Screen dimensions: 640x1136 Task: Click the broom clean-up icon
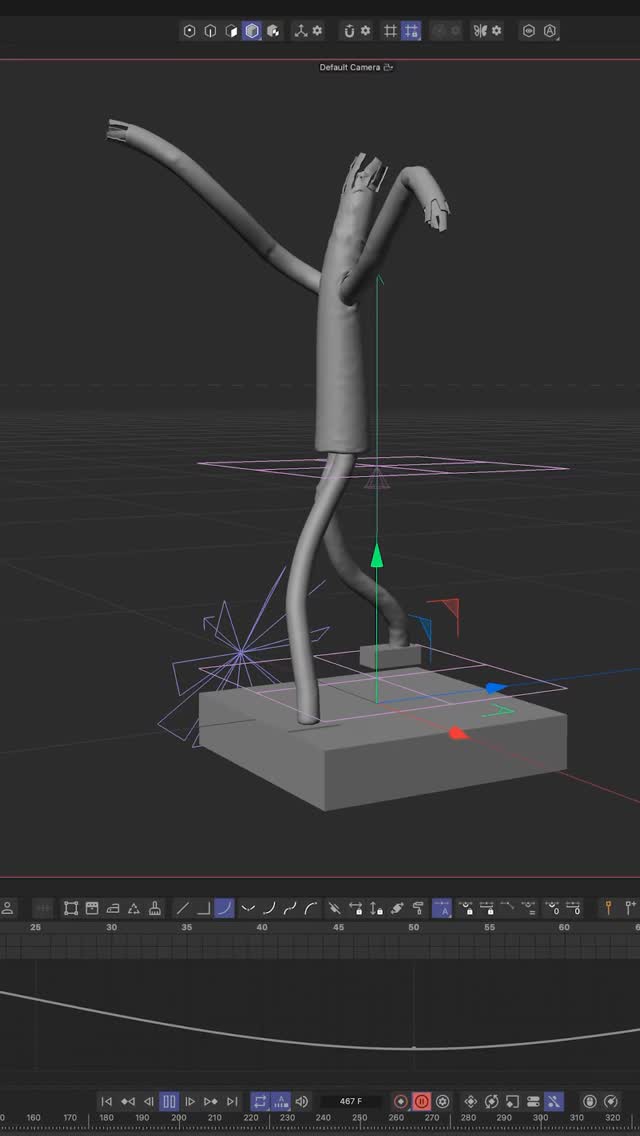[155, 908]
